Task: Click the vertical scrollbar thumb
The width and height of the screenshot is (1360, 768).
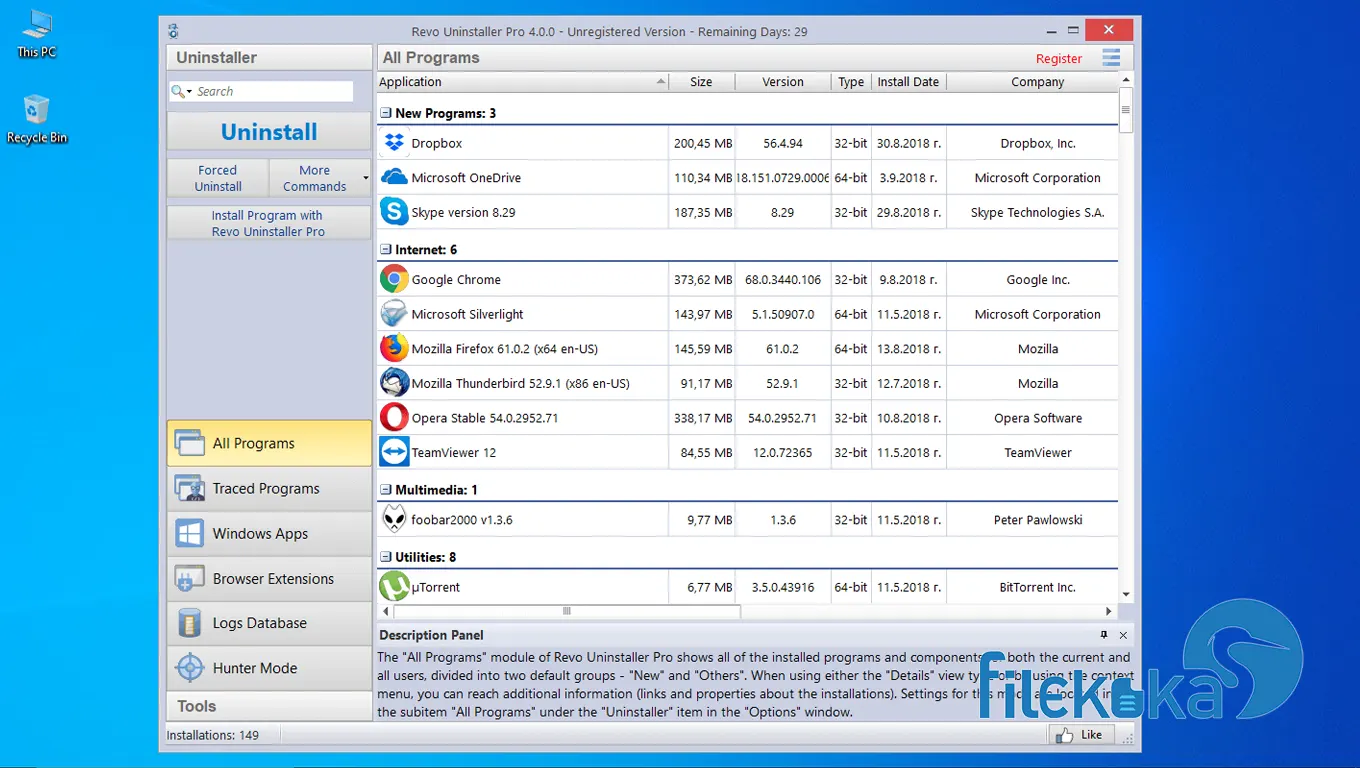Action: (1126, 110)
